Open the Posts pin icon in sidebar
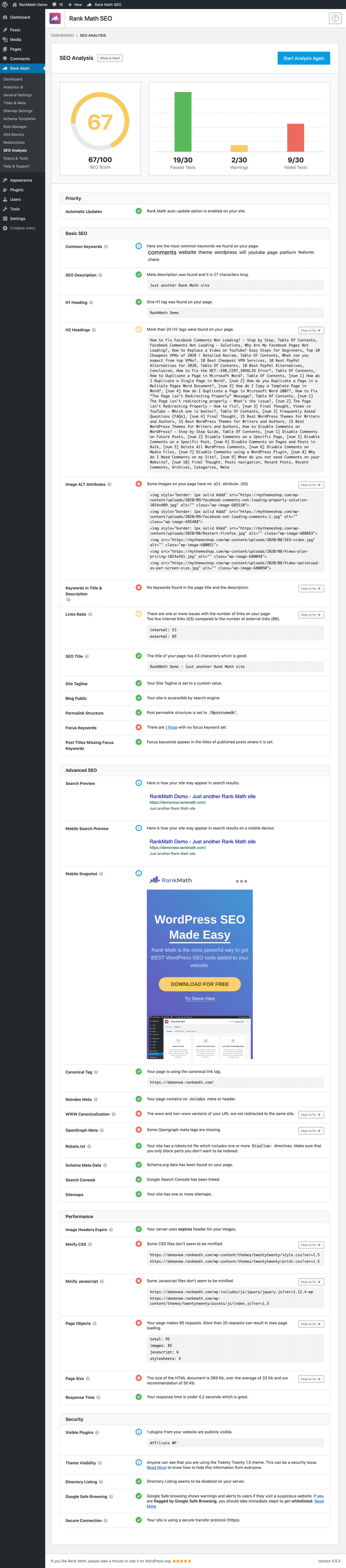Screen dimensions: 346x1568 (x=5, y=30)
